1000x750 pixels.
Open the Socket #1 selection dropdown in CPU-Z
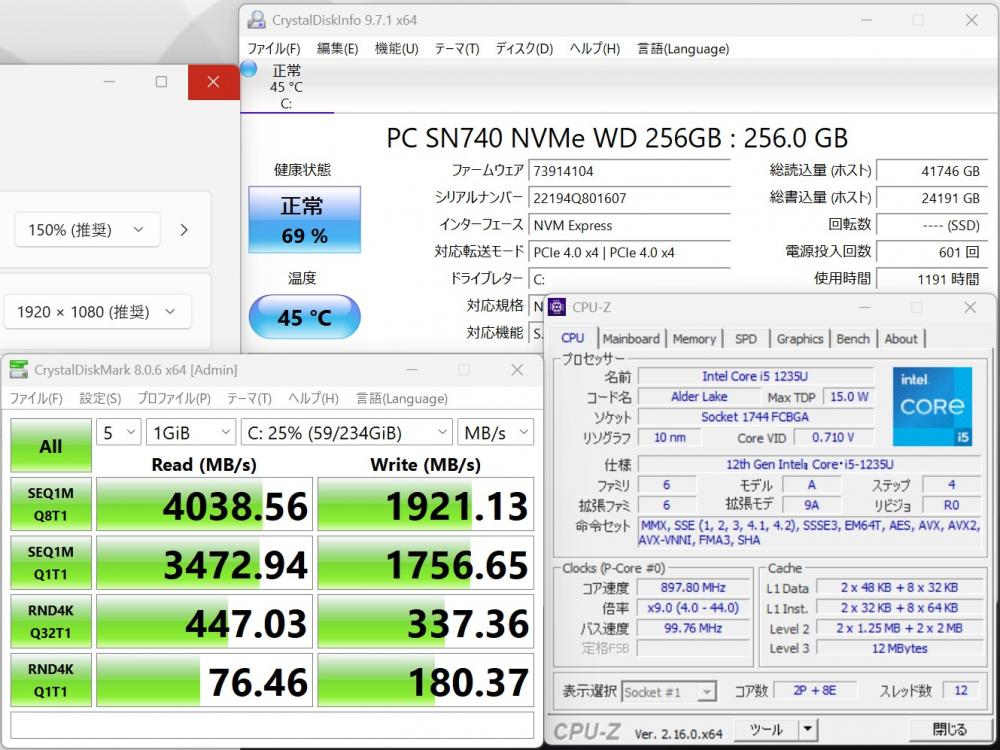coord(668,691)
